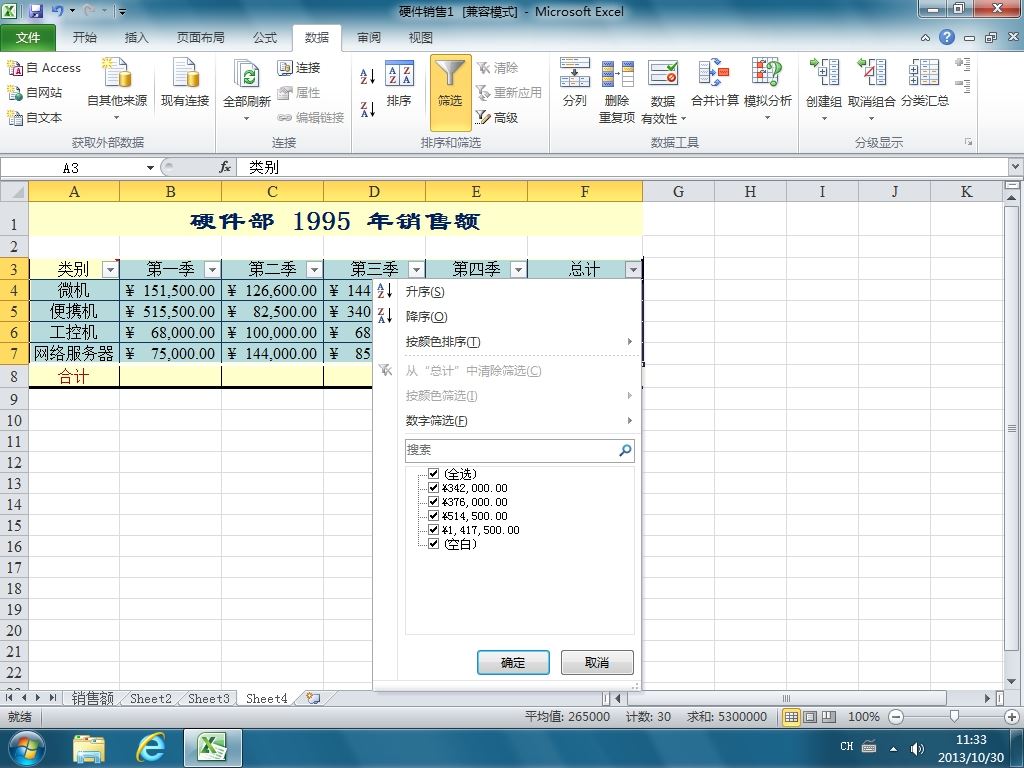
Task: Click the 分列 text to columns icon
Action: pyautogui.click(x=575, y=72)
